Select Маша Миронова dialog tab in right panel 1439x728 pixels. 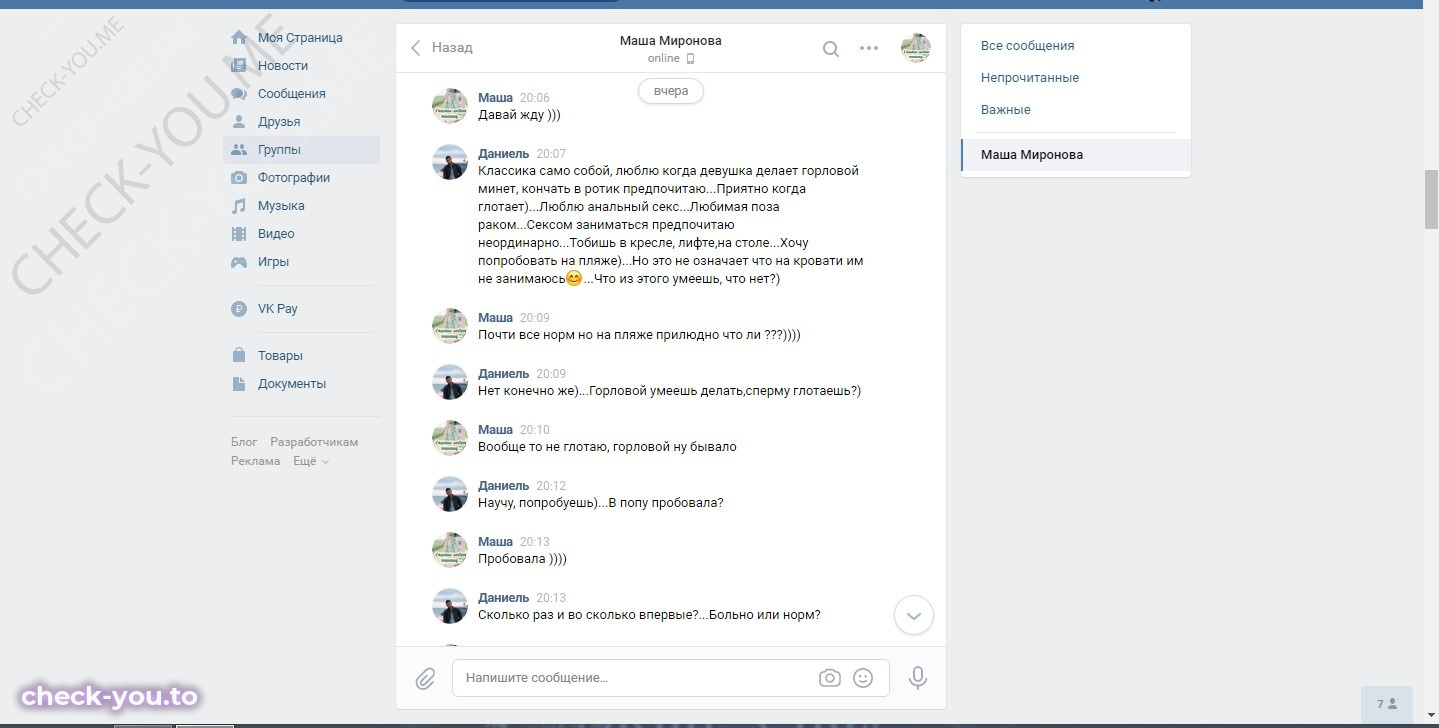1076,155
